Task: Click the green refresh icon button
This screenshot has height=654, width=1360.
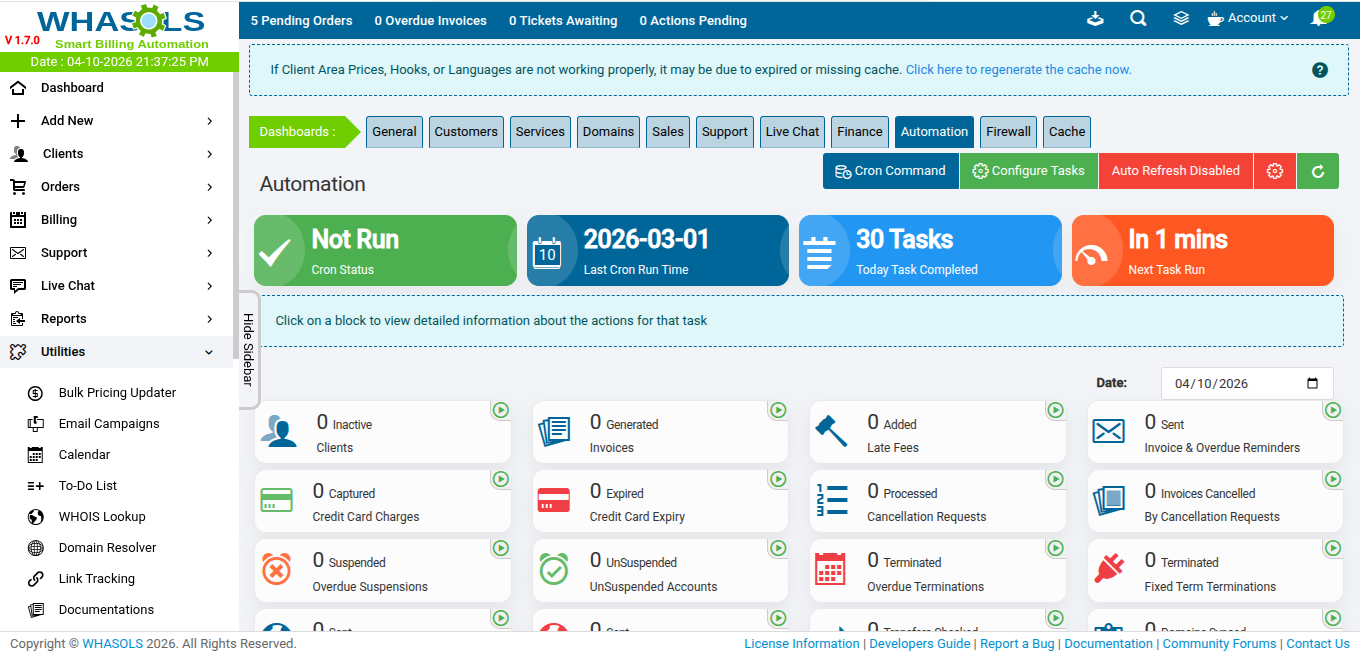Action: pyautogui.click(x=1318, y=171)
